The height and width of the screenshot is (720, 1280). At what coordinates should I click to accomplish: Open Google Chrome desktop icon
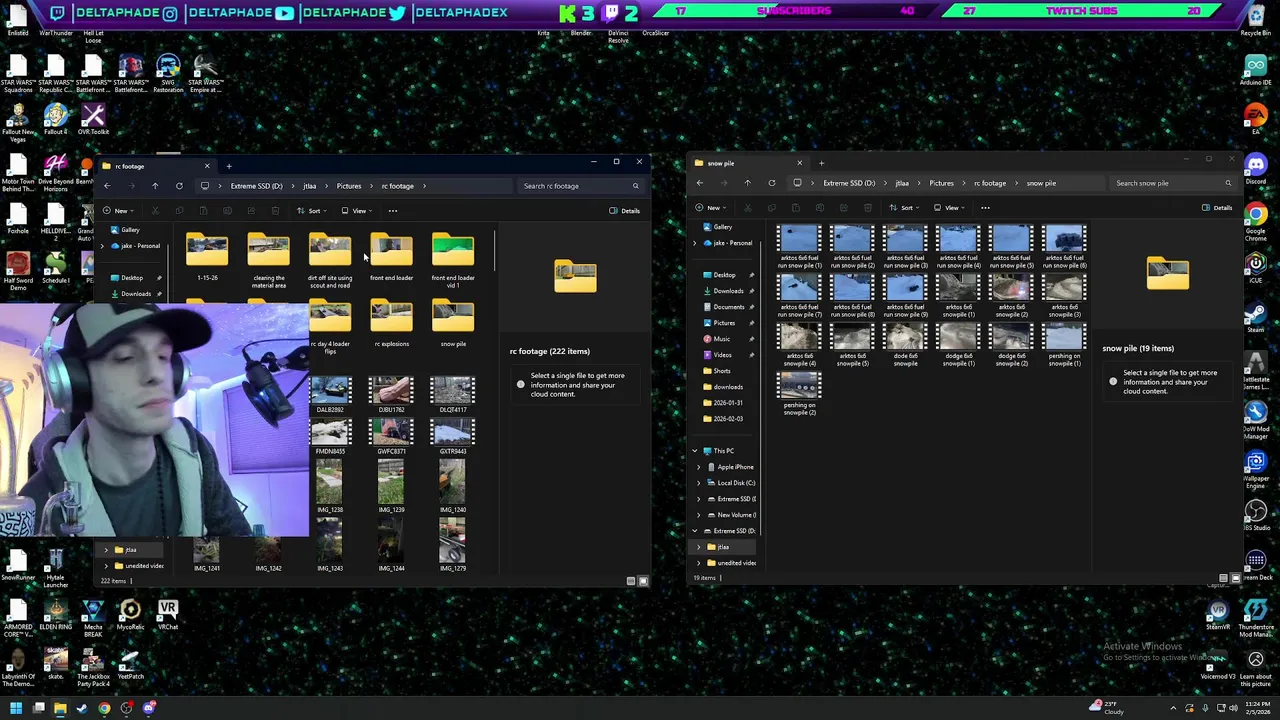tap(1256, 222)
